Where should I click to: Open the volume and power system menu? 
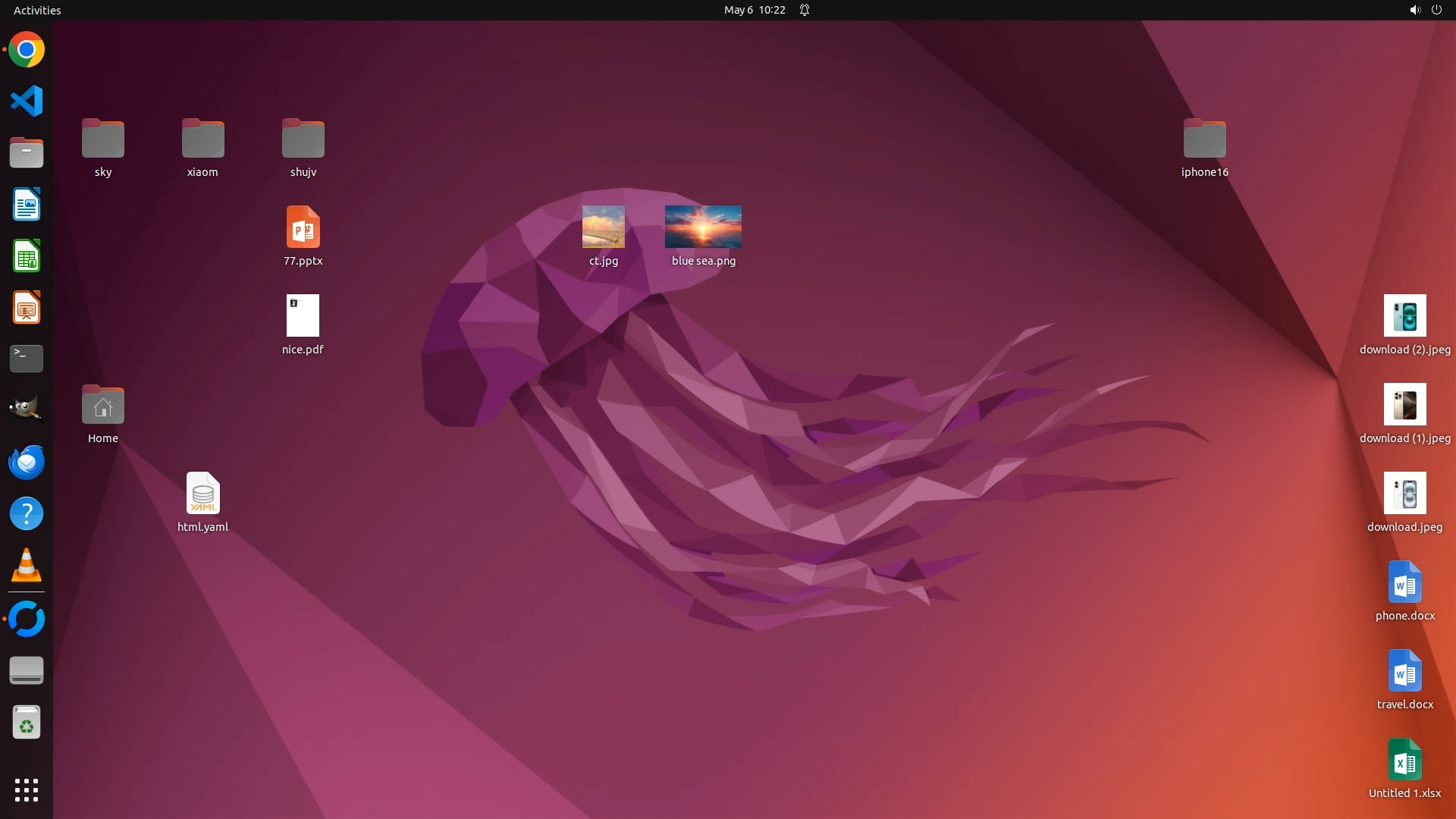(x=1425, y=10)
